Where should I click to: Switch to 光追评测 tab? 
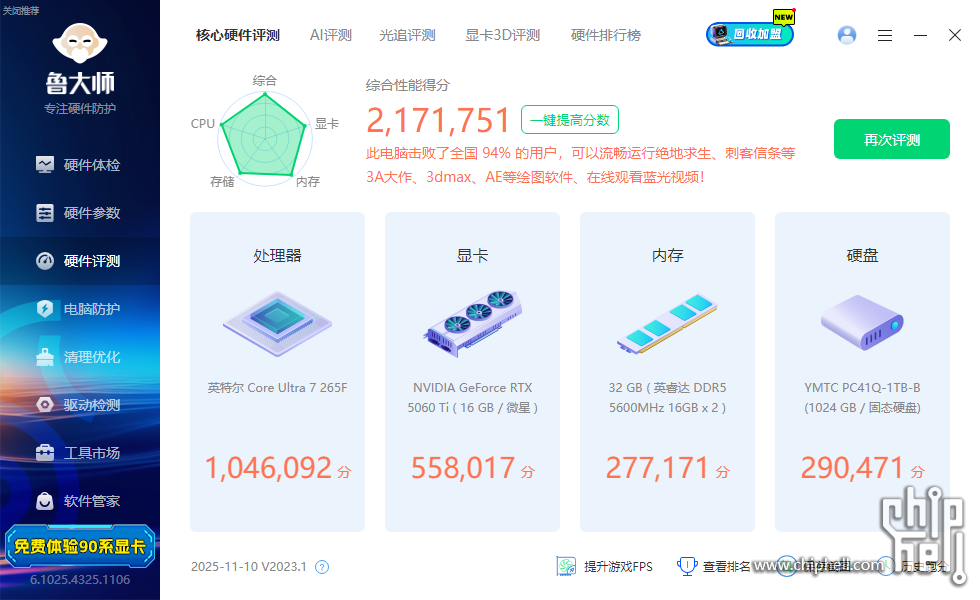(407, 36)
